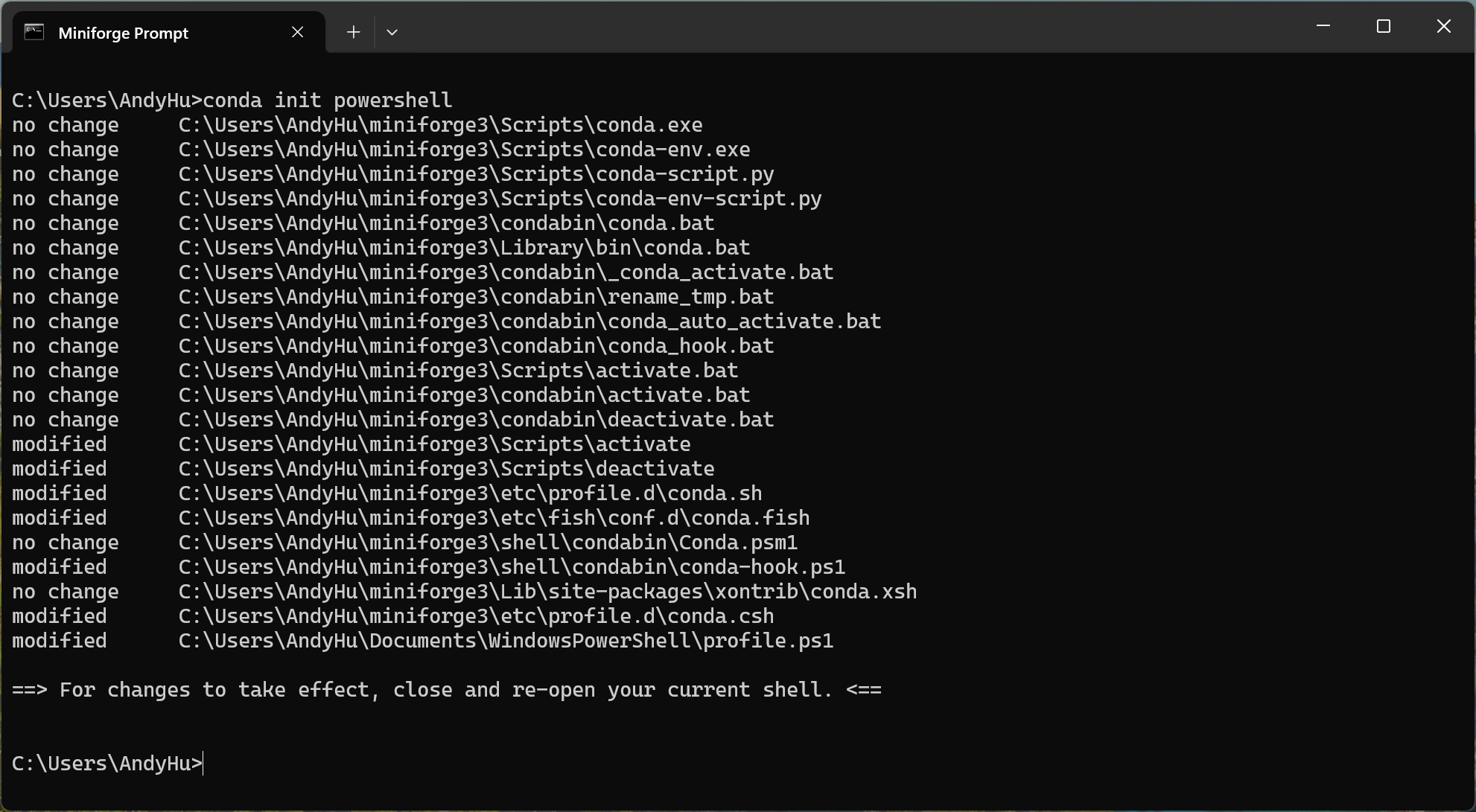Click the conda.xsh no change line
The width and height of the screenshot is (1476, 812).
pos(465,592)
